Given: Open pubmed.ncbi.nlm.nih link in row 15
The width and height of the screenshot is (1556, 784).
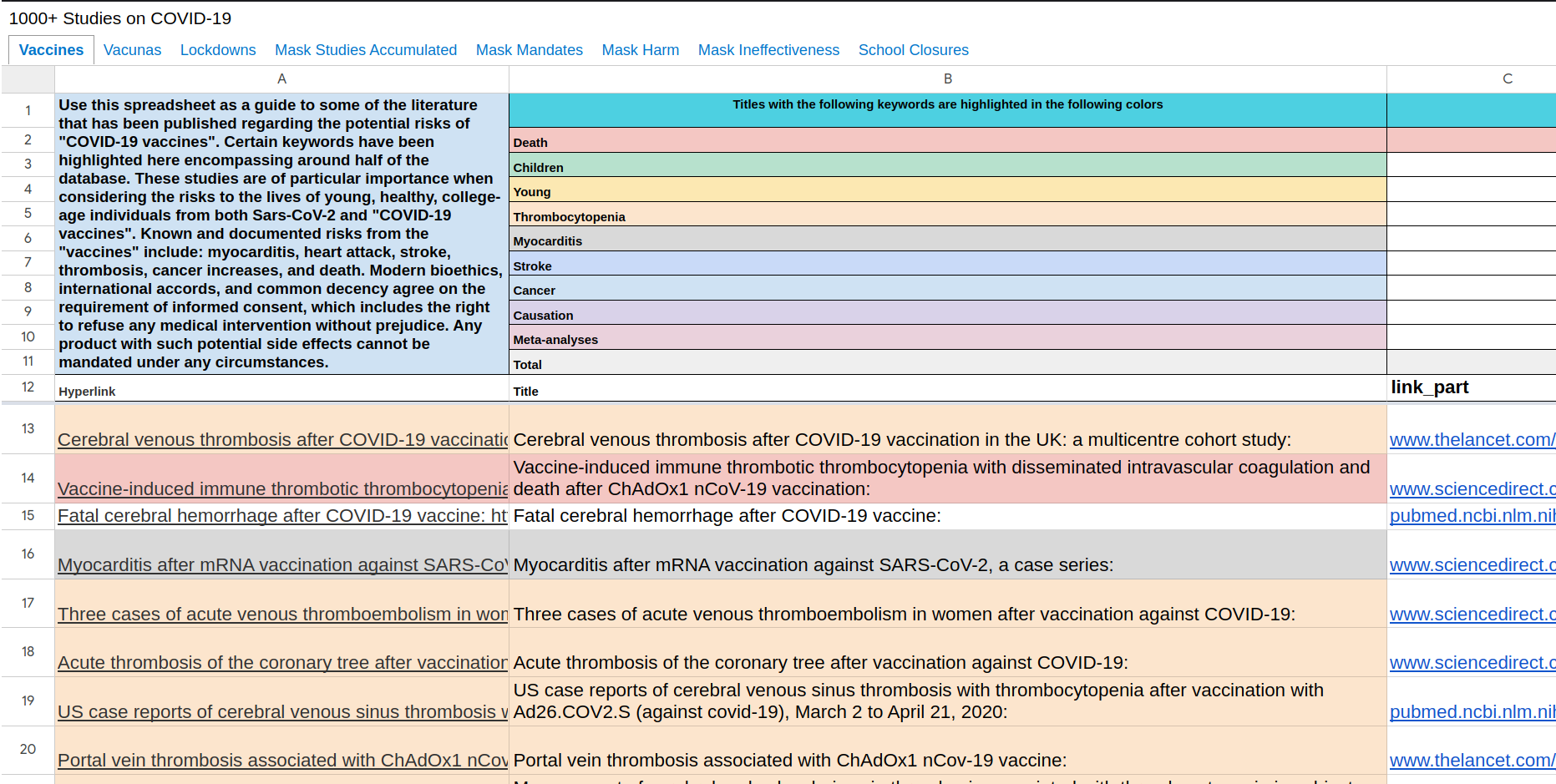Looking at the screenshot, I should coord(1472,516).
